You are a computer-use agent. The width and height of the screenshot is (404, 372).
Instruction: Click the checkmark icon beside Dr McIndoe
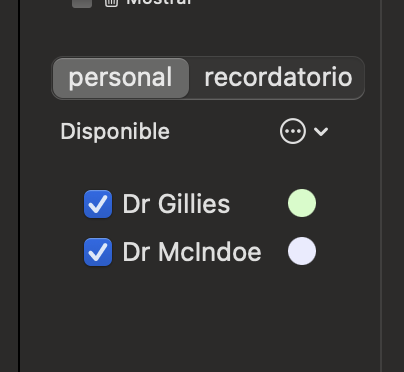tap(98, 252)
